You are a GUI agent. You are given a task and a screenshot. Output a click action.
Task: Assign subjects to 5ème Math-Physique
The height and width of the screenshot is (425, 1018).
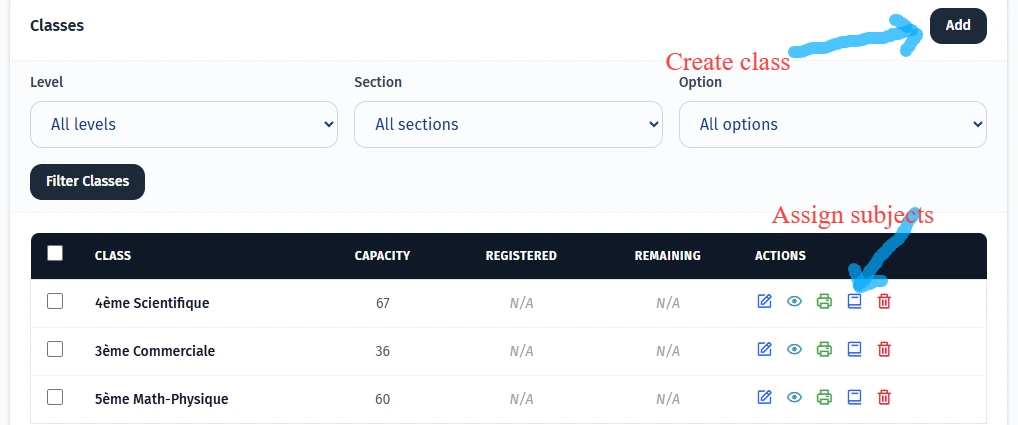pyautogui.click(x=854, y=396)
